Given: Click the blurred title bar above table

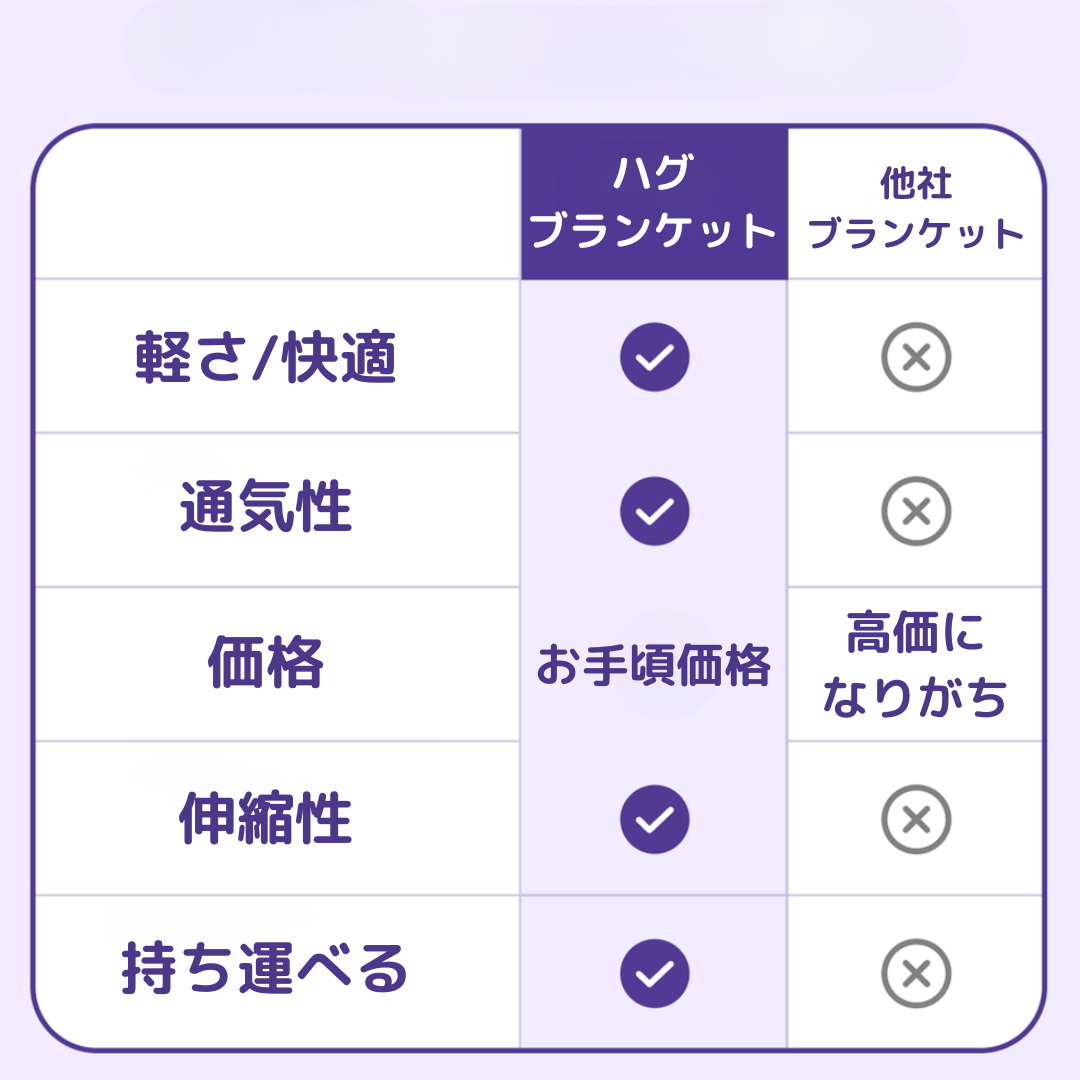Looking at the screenshot, I should click(x=545, y=45).
